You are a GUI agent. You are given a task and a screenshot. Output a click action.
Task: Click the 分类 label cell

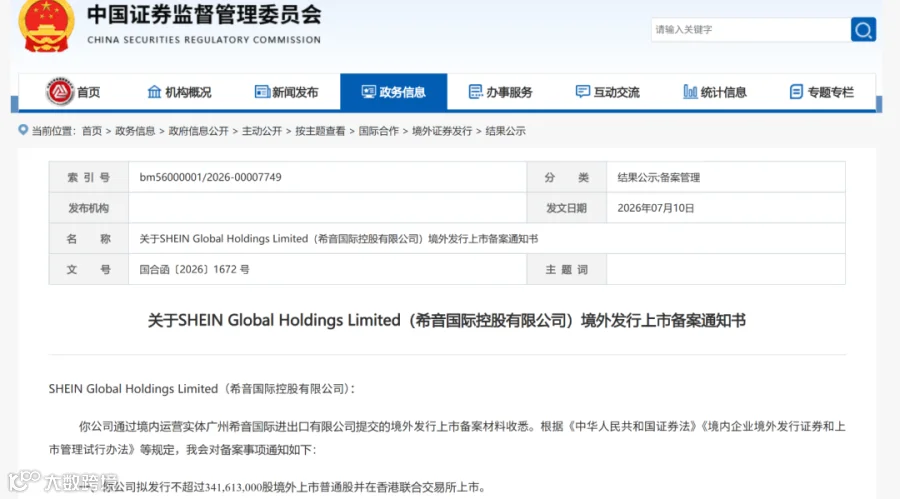[x=567, y=177]
